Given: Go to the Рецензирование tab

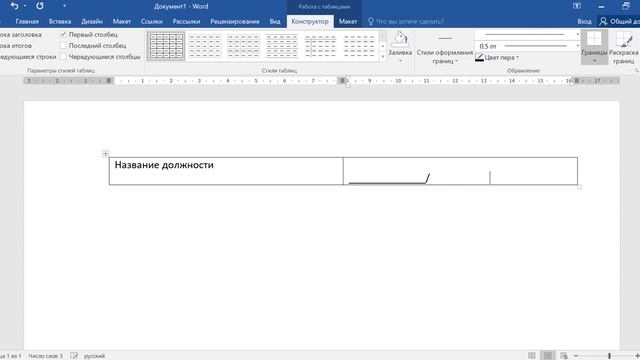Looking at the screenshot, I should (235, 21).
